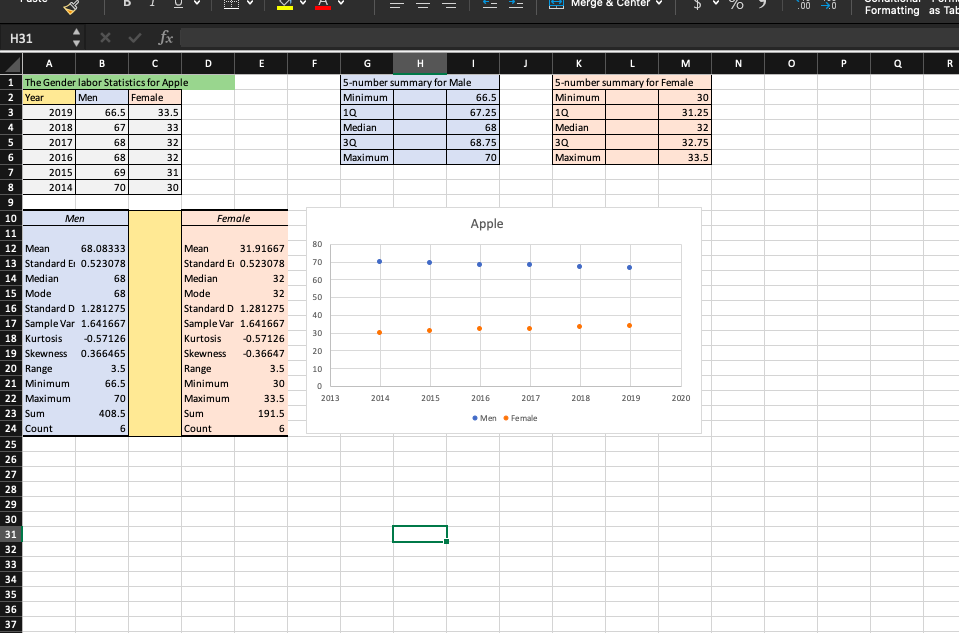
Task: Click the Men legend entry below the chart
Action: click(483, 418)
